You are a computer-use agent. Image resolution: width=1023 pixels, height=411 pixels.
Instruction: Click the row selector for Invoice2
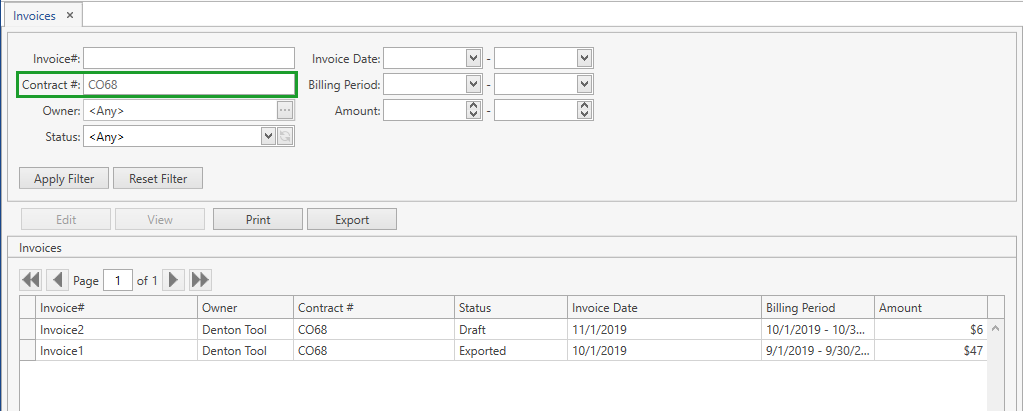coord(28,329)
